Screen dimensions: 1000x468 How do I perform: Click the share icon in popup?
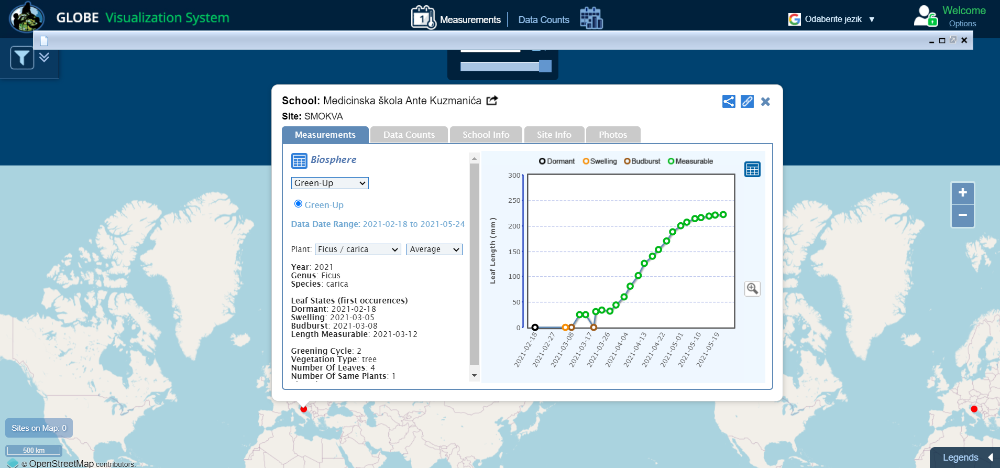coord(728,101)
